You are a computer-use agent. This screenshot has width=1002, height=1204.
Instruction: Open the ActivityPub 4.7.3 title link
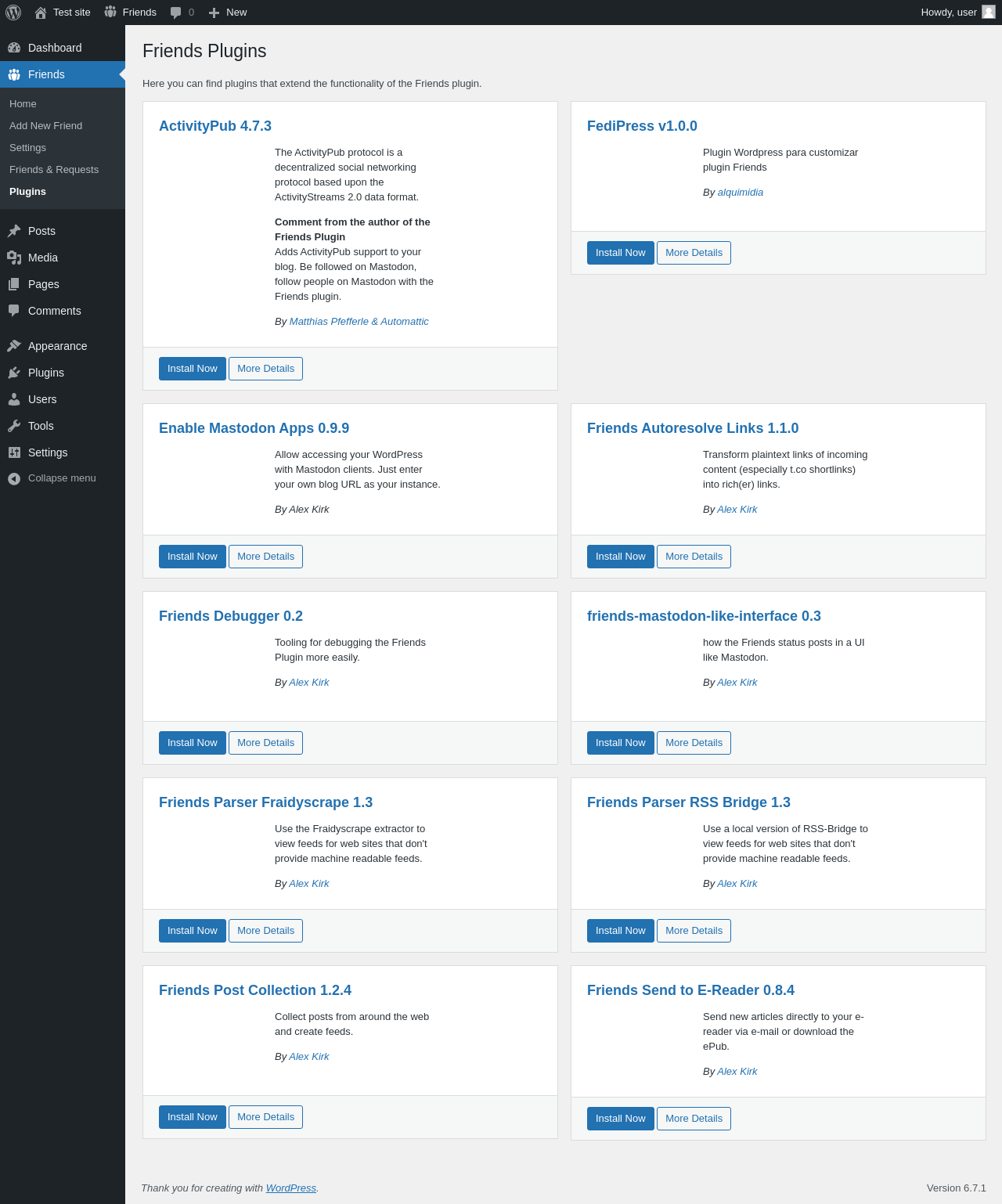215,126
